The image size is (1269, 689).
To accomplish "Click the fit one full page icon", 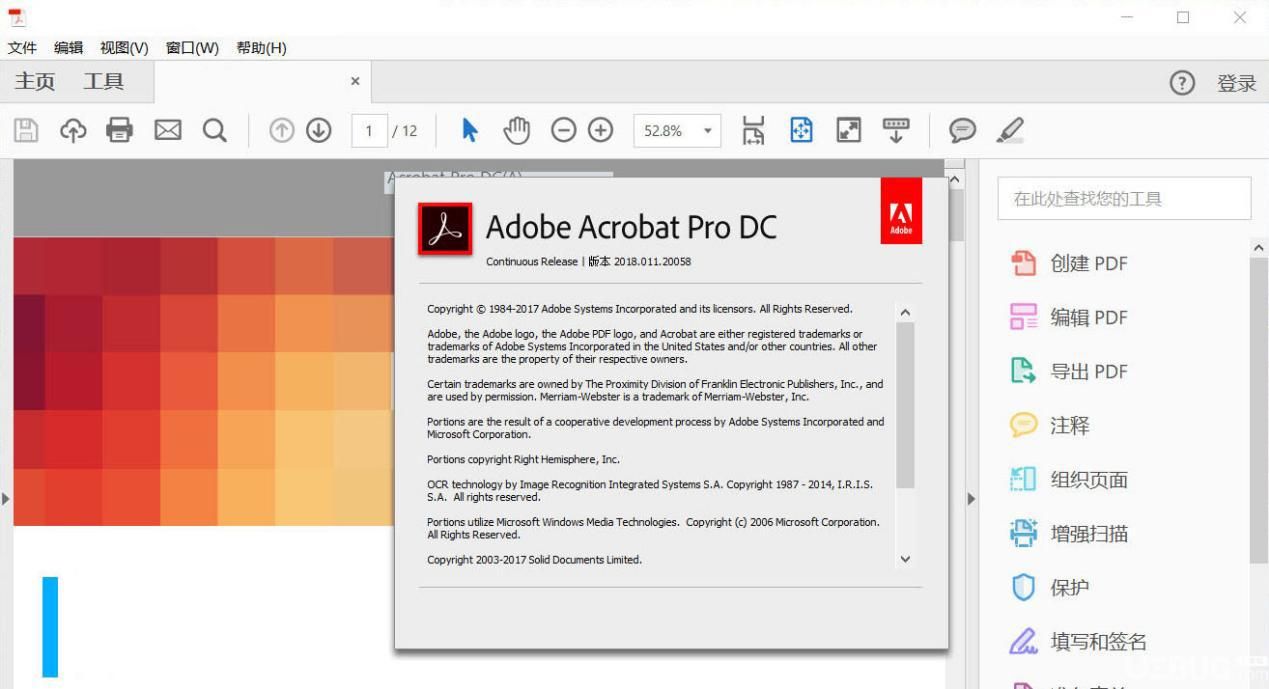I will click(x=801, y=130).
